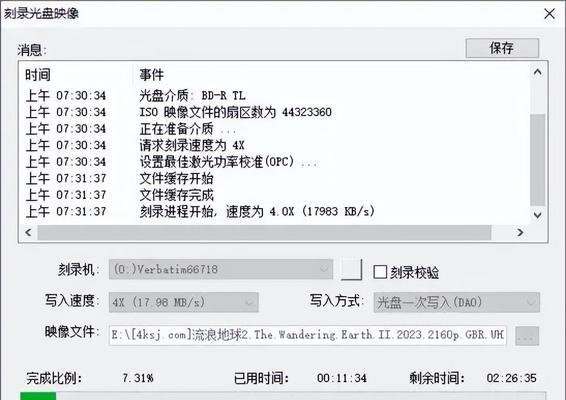The height and width of the screenshot is (400, 566).
Task: Click the horizontal scrollbar thumb under messages
Action: coord(264,232)
